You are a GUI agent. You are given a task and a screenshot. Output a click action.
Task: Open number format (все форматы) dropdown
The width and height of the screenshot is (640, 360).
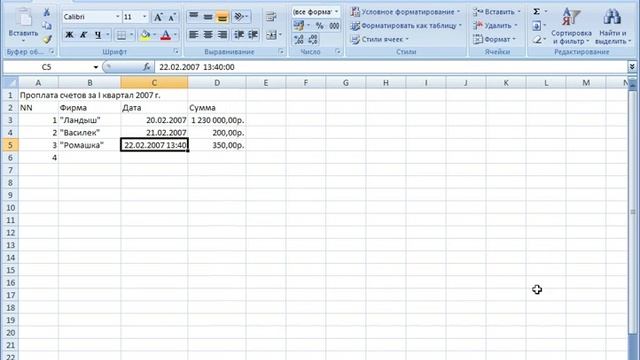tap(336, 12)
